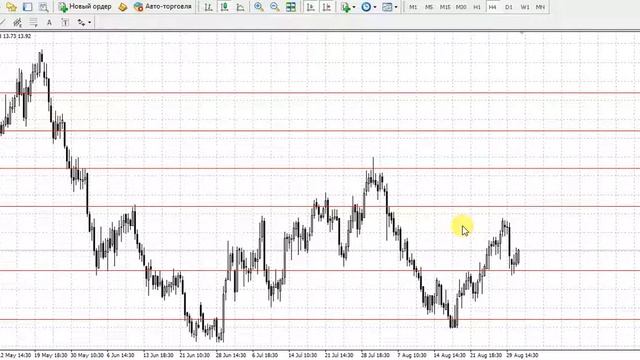Switch to line chart view
The height and width of the screenshot is (360, 640).
coord(240,7)
